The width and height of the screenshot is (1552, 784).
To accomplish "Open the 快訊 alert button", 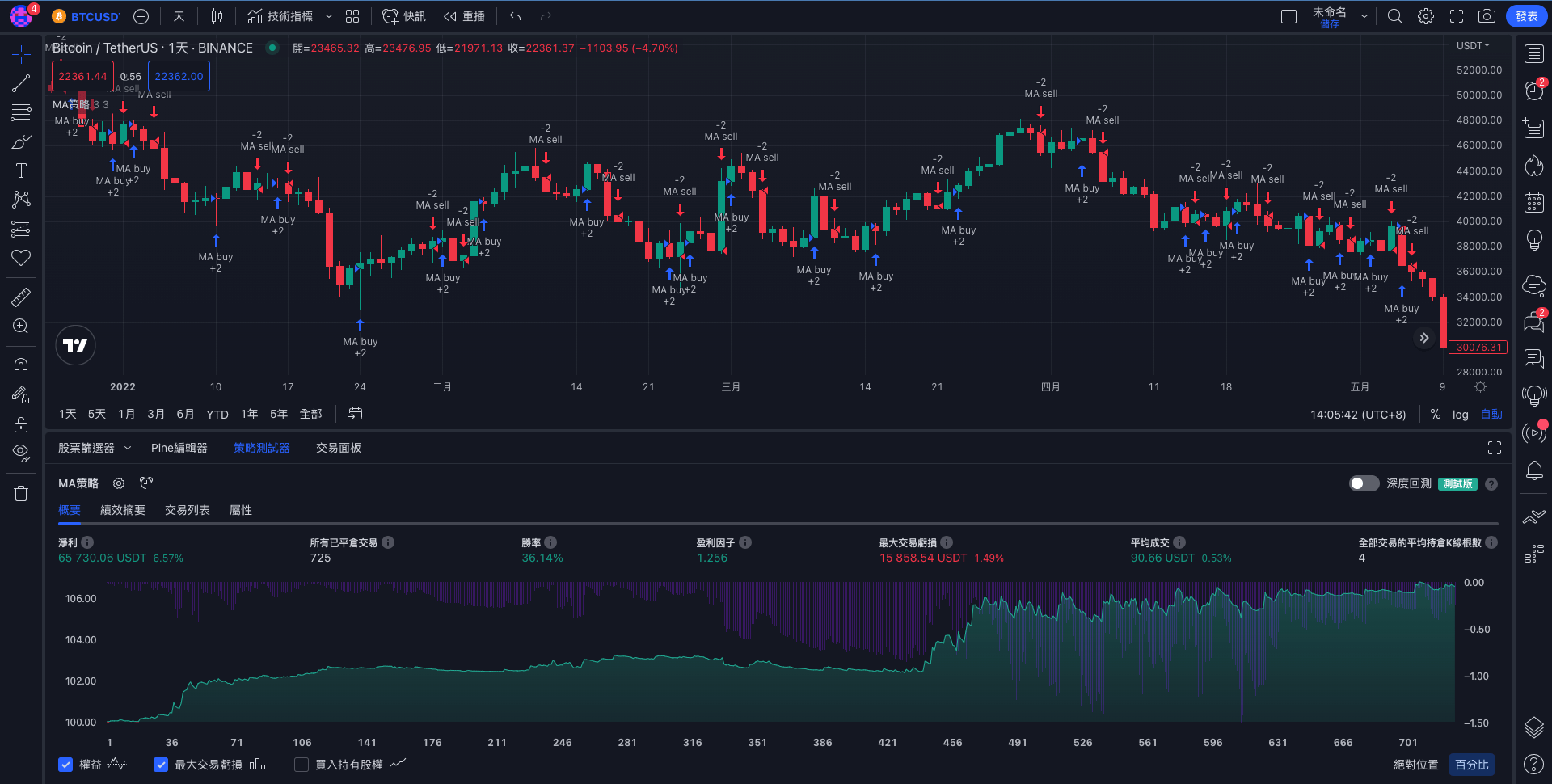I will [404, 16].
